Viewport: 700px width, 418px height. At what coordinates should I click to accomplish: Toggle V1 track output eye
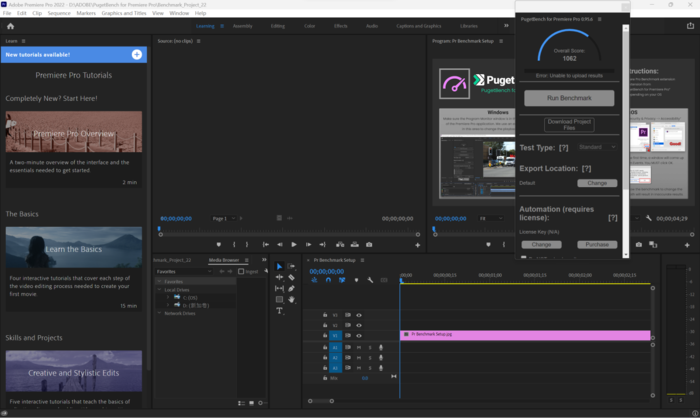(x=359, y=335)
